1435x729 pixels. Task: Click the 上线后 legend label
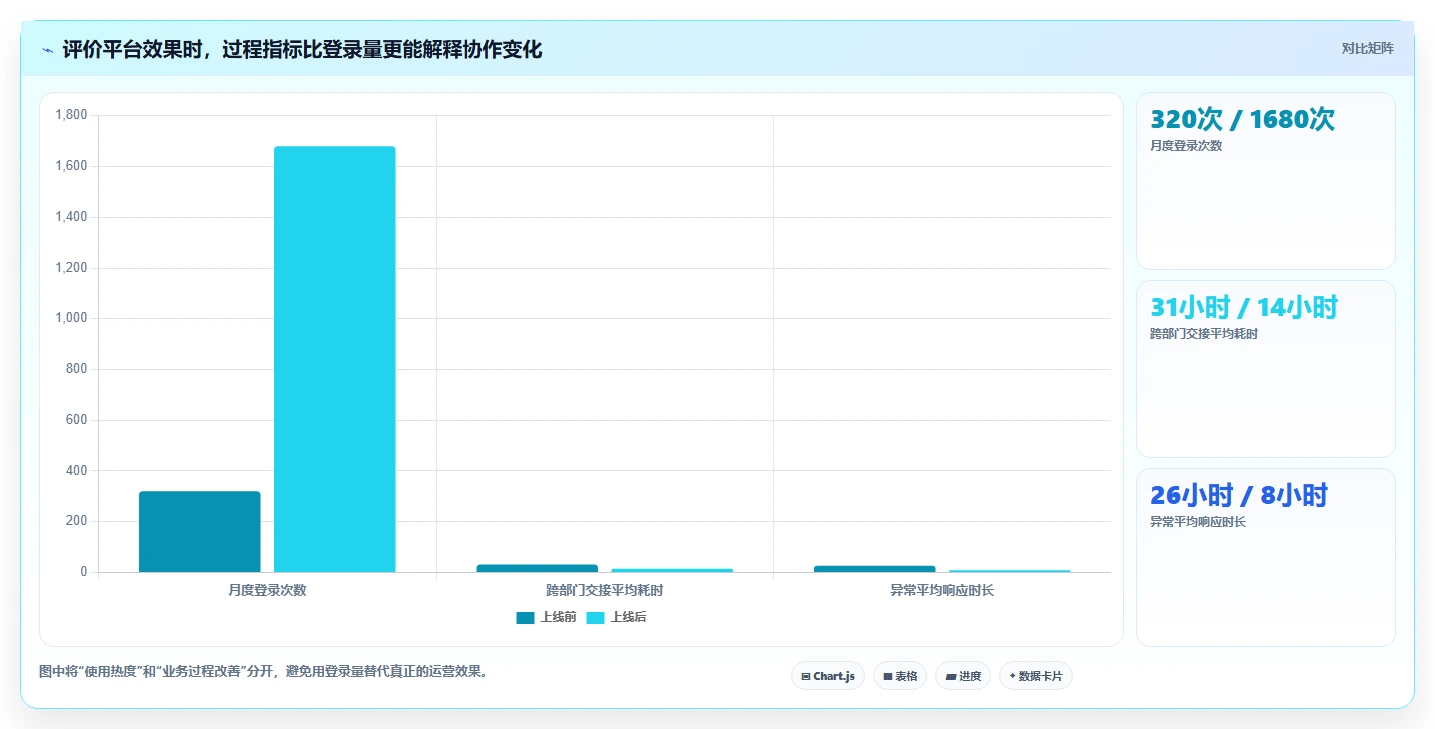click(x=629, y=617)
